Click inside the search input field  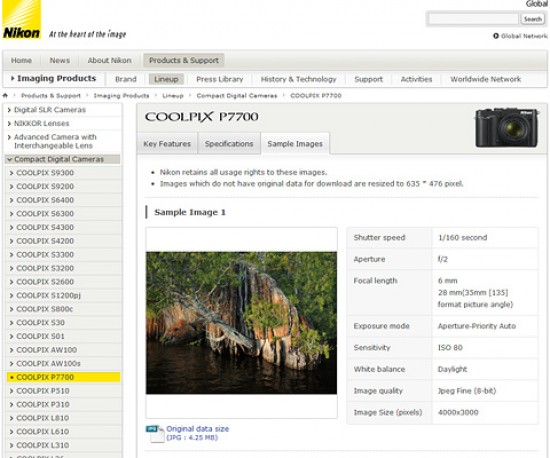click(x=473, y=19)
